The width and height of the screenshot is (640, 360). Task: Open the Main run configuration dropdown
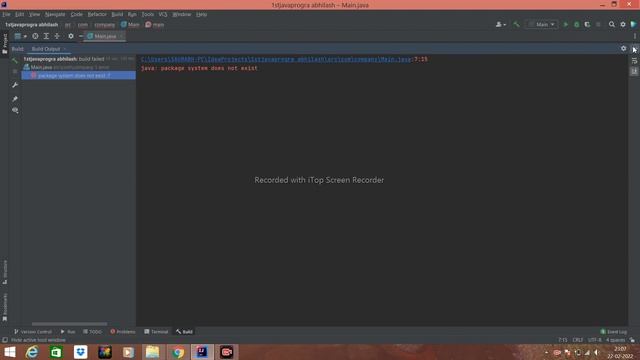click(542, 24)
